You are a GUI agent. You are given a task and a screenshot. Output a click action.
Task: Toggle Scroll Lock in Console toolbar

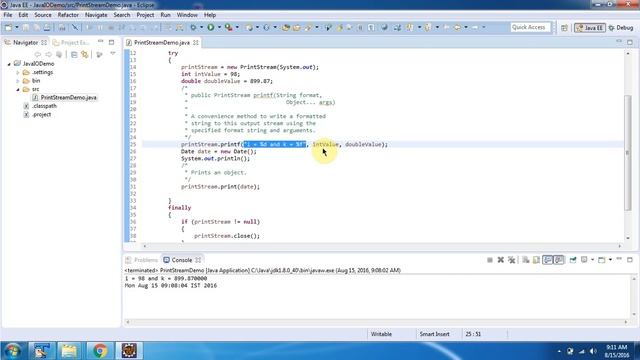(x=536, y=260)
